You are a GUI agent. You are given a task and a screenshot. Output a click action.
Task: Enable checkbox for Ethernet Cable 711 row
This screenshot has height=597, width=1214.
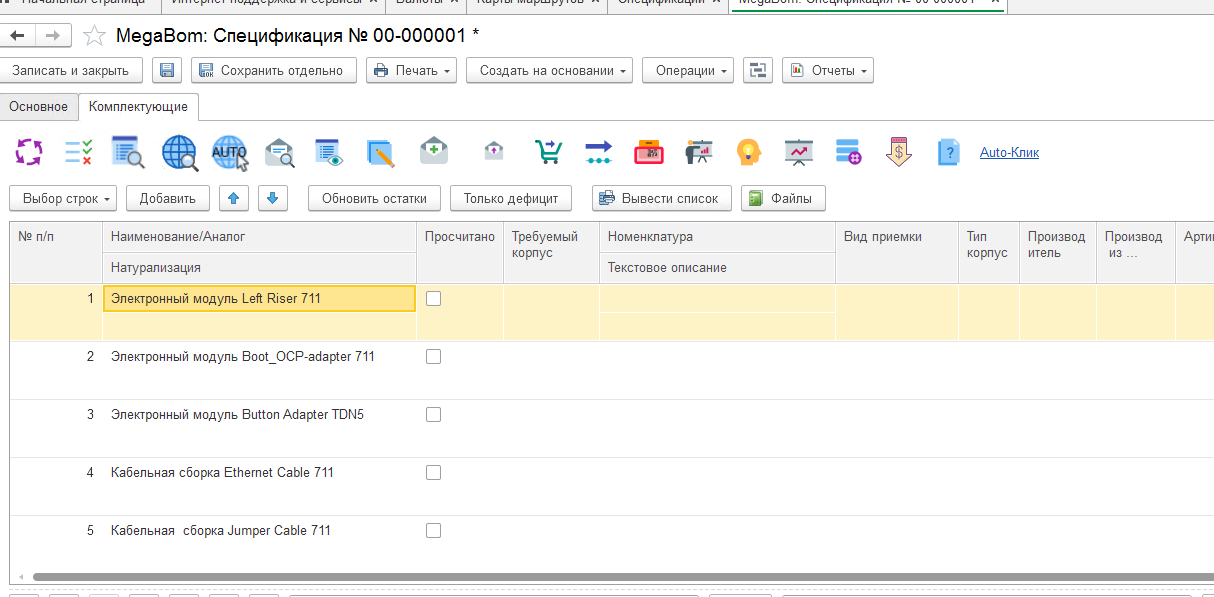click(433, 472)
